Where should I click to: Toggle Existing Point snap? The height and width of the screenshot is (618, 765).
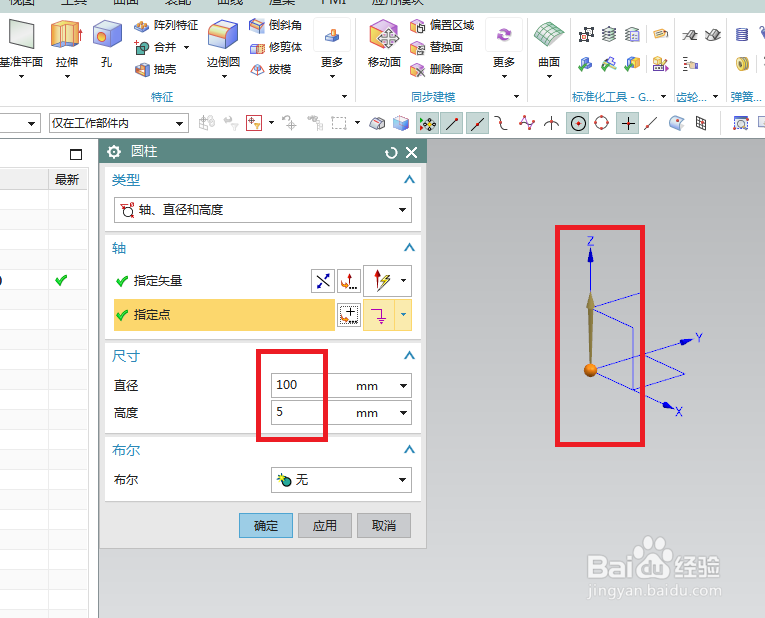(x=628, y=123)
